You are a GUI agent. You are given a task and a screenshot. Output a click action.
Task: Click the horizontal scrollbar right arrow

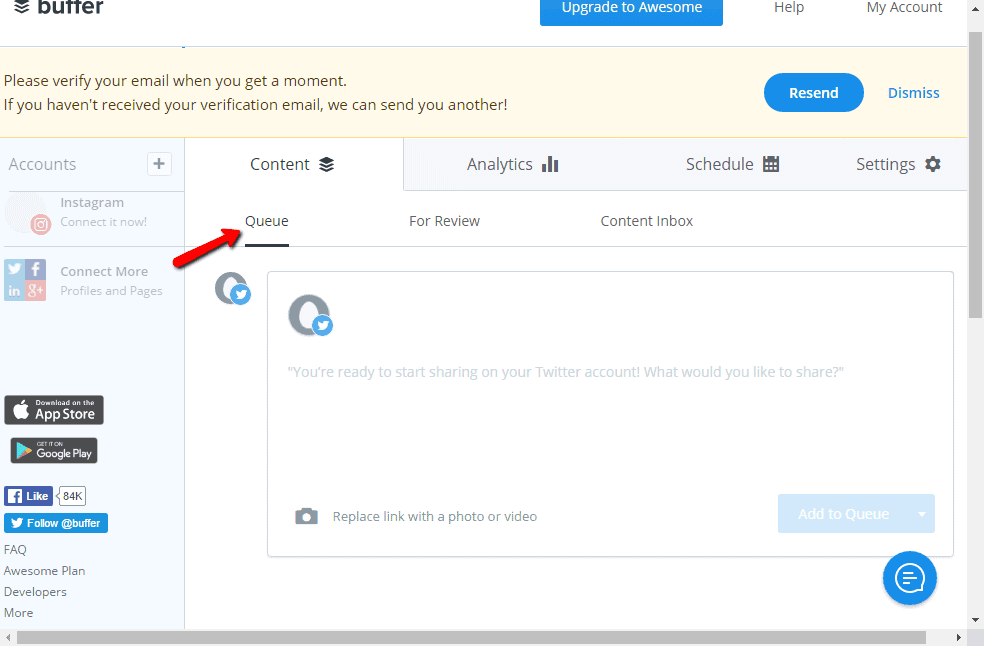[x=958, y=638]
